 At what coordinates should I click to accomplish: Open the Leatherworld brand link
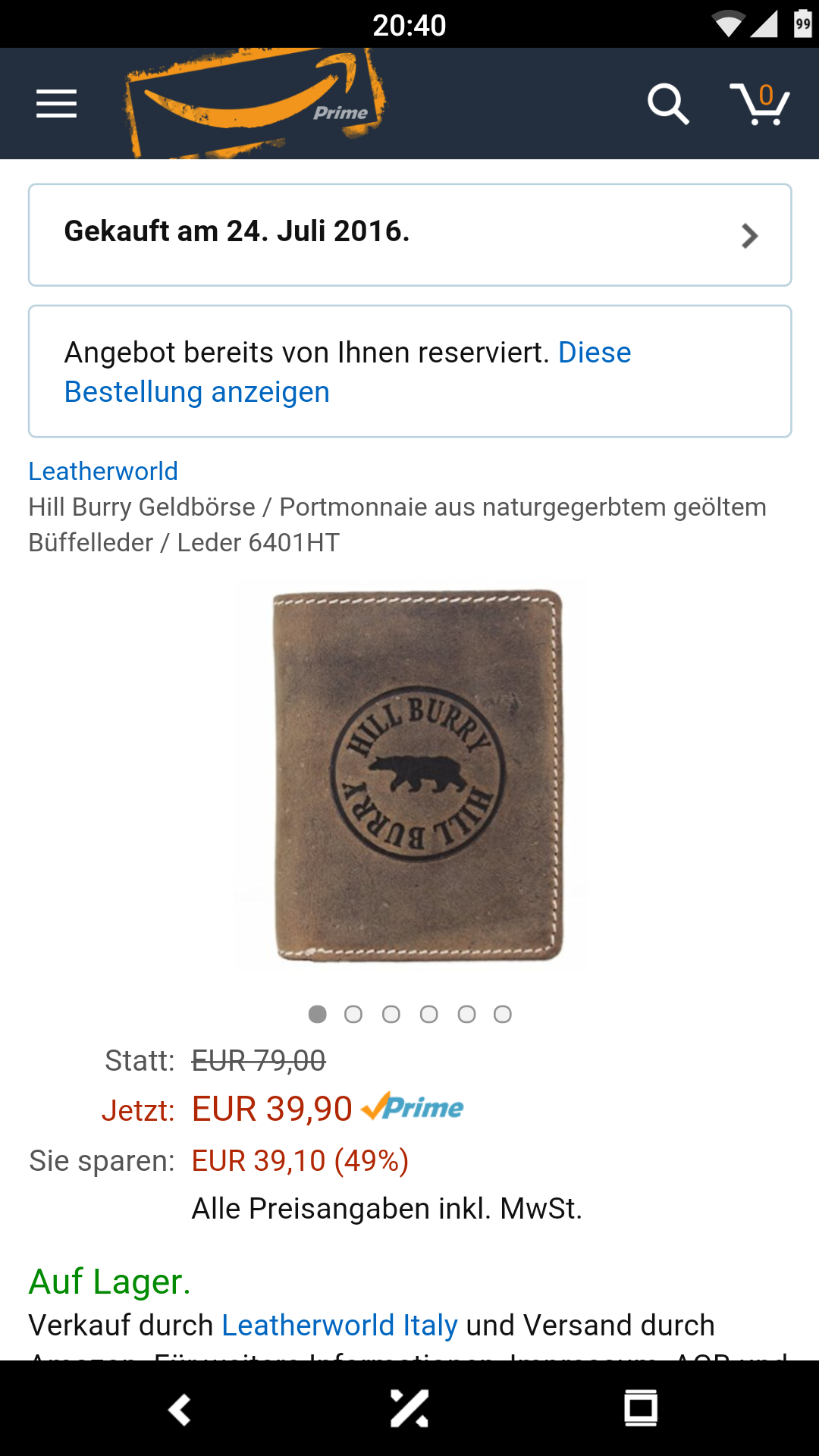pos(103,471)
